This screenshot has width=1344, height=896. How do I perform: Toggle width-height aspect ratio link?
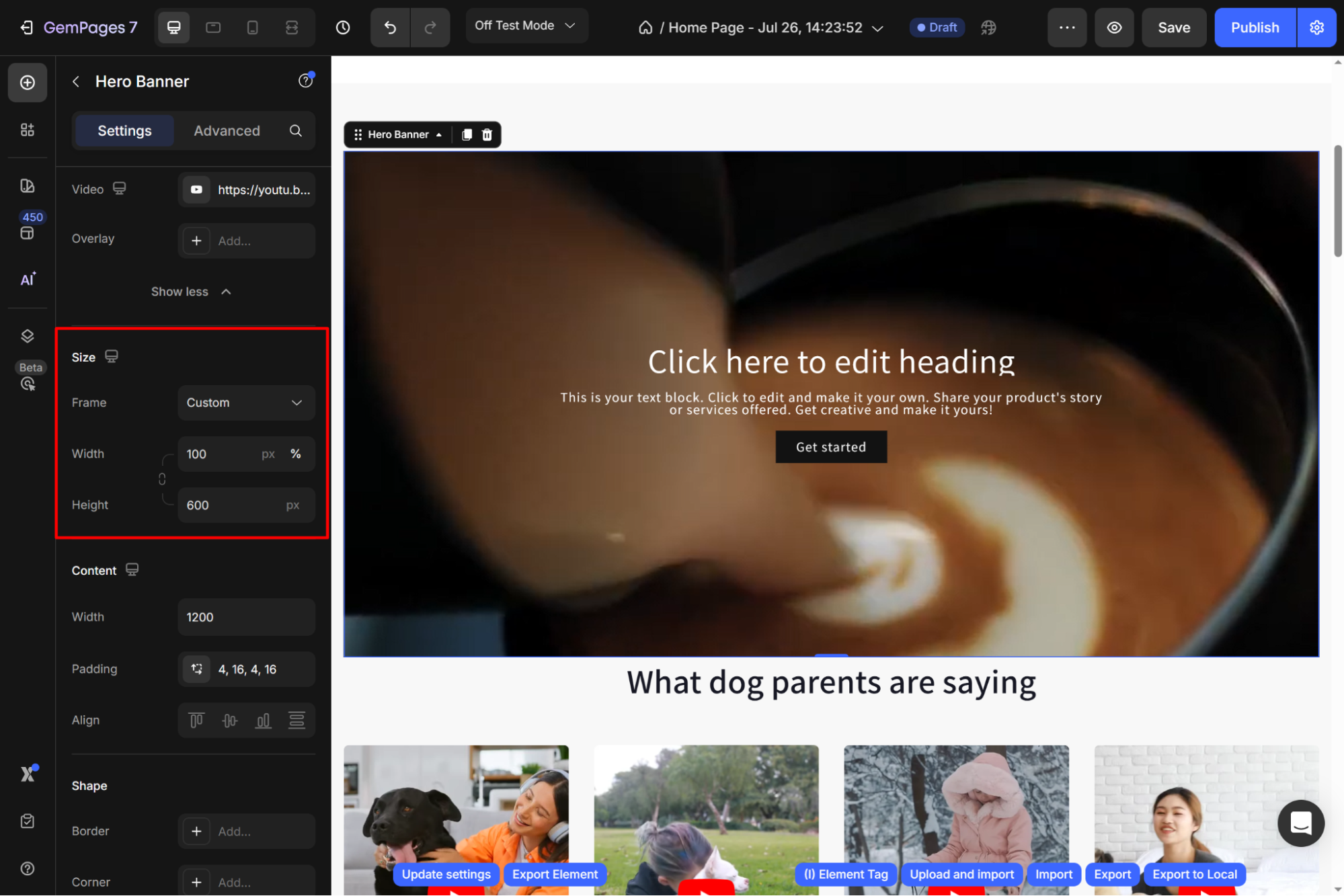pos(162,479)
